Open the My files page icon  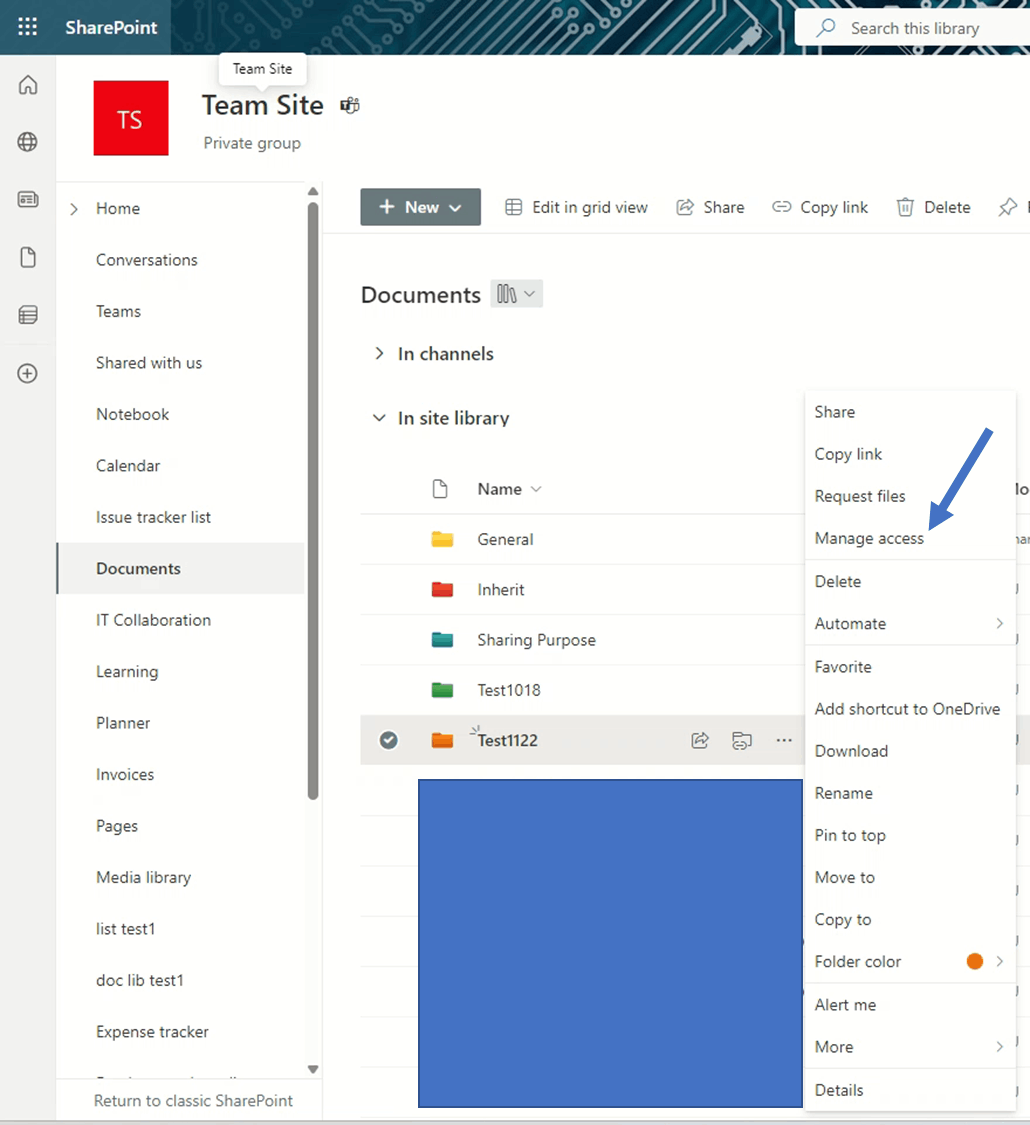28,257
